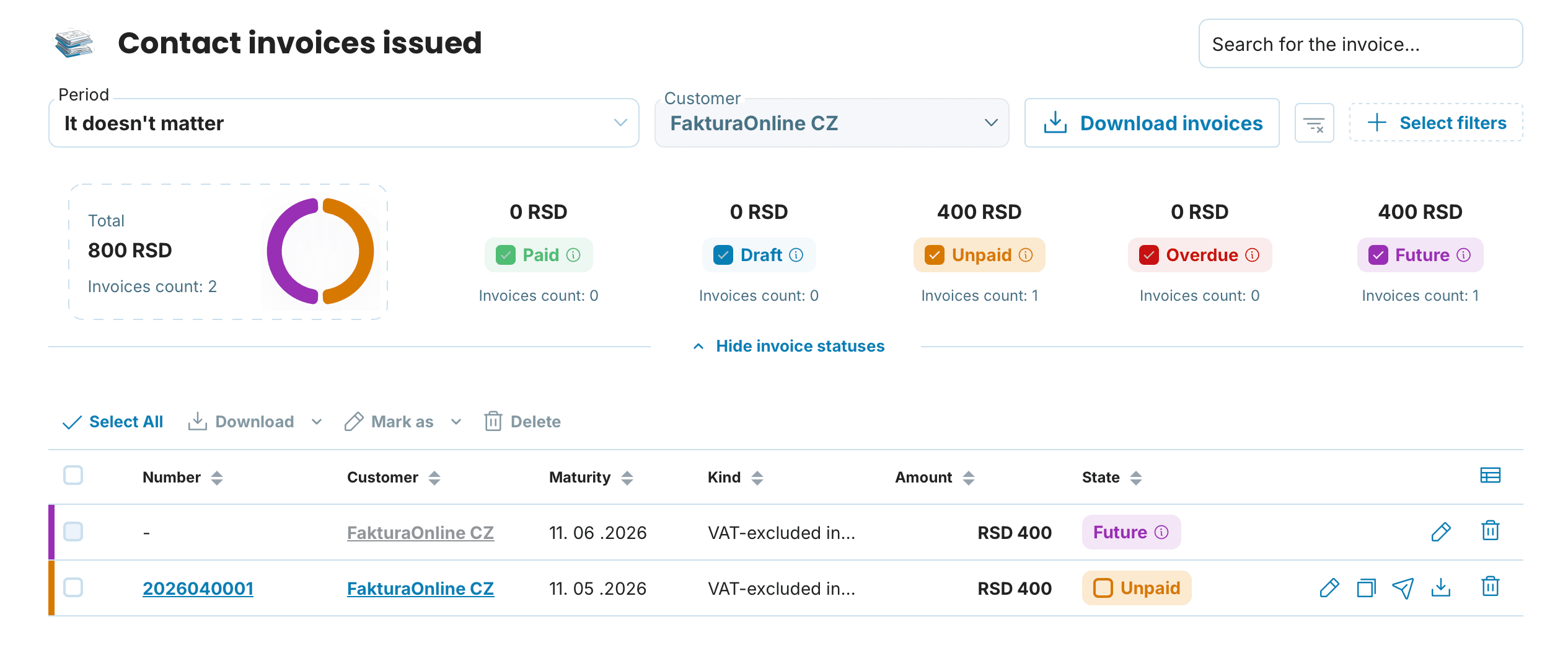Click info icon in Future row badge
Viewport: 1568px width, 645px height.
(1162, 532)
